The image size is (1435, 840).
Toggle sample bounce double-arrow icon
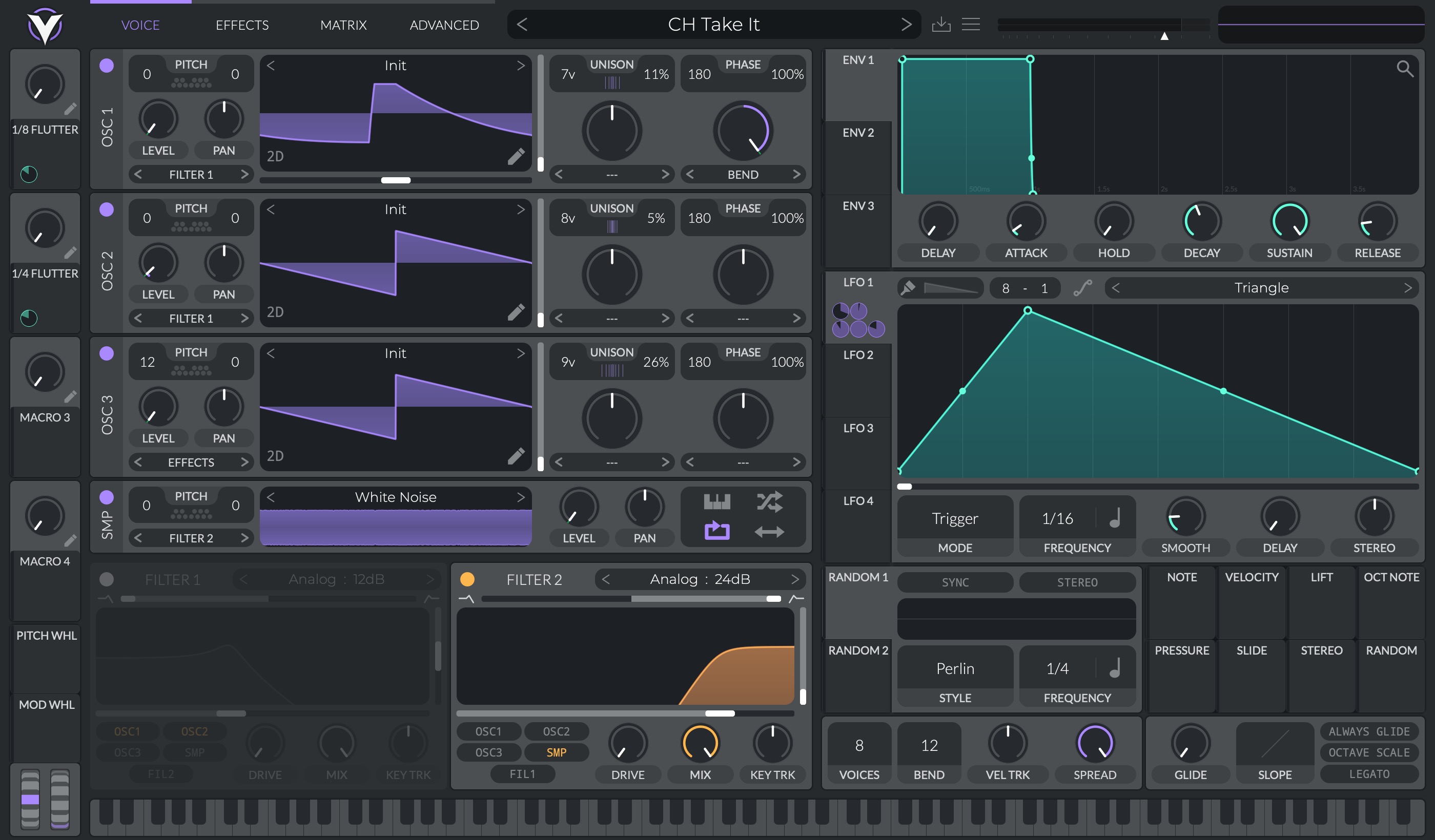769,532
